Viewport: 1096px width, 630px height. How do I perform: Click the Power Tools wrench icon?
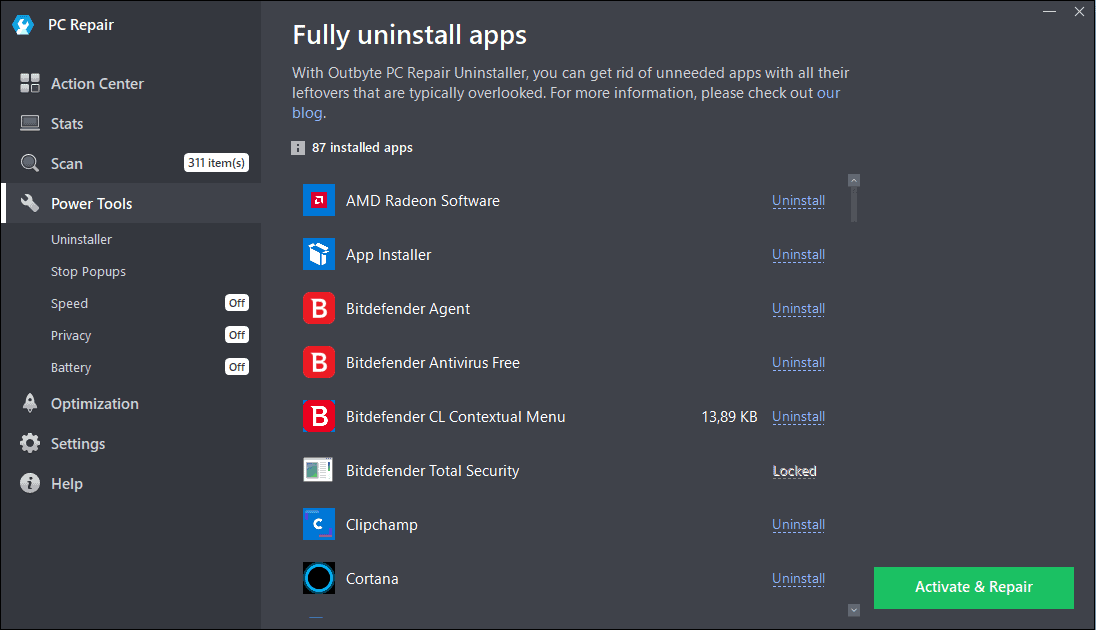pyautogui.click(x=30, y=203)
